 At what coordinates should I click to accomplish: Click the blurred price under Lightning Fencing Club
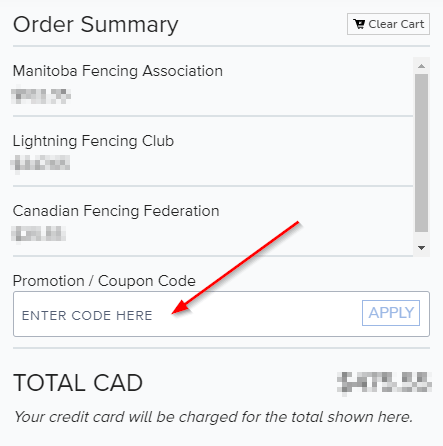[40, 164]
